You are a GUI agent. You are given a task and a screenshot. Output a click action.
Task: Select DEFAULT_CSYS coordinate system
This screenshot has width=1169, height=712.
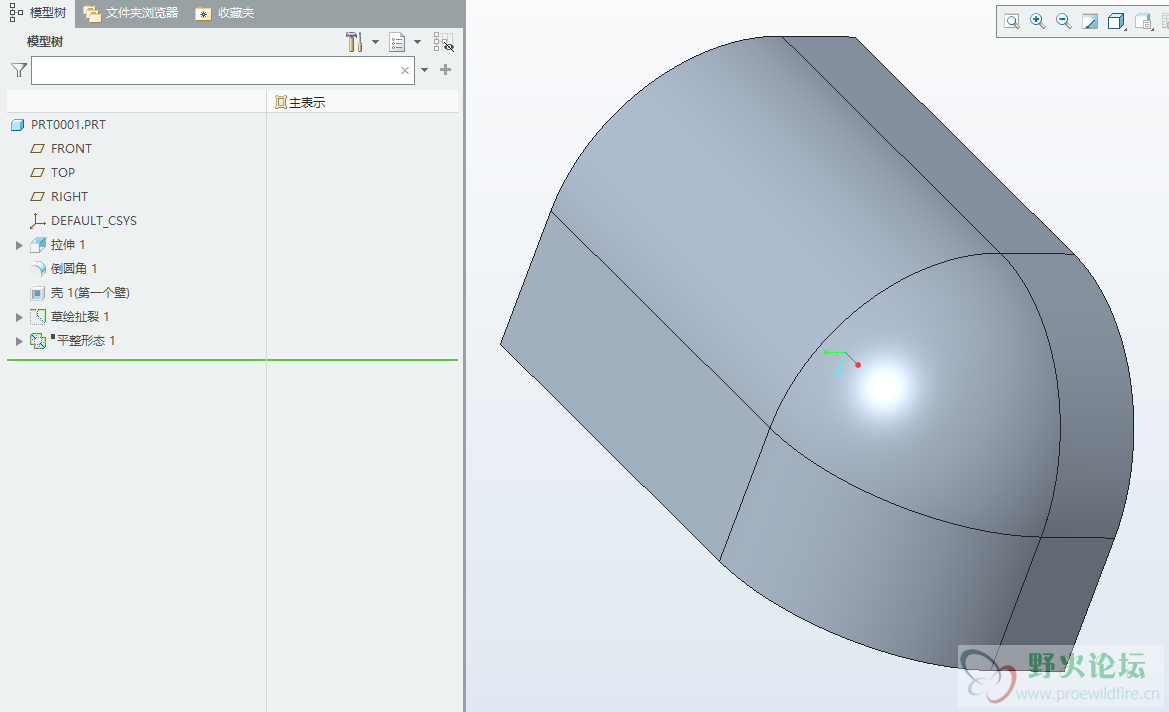93,221
